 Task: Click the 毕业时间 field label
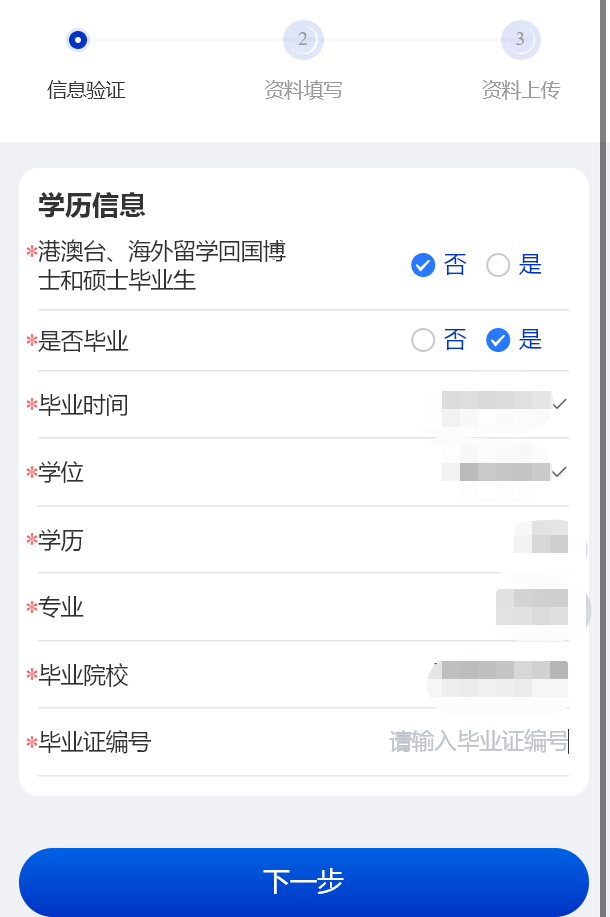tap(84, 405)
